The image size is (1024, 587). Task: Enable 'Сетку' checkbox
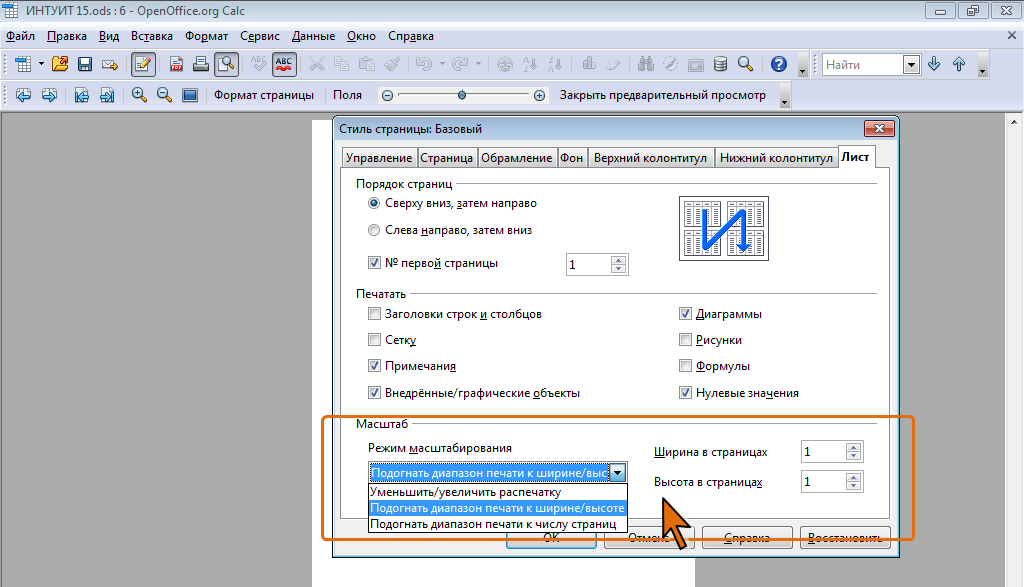pos(374,340)
